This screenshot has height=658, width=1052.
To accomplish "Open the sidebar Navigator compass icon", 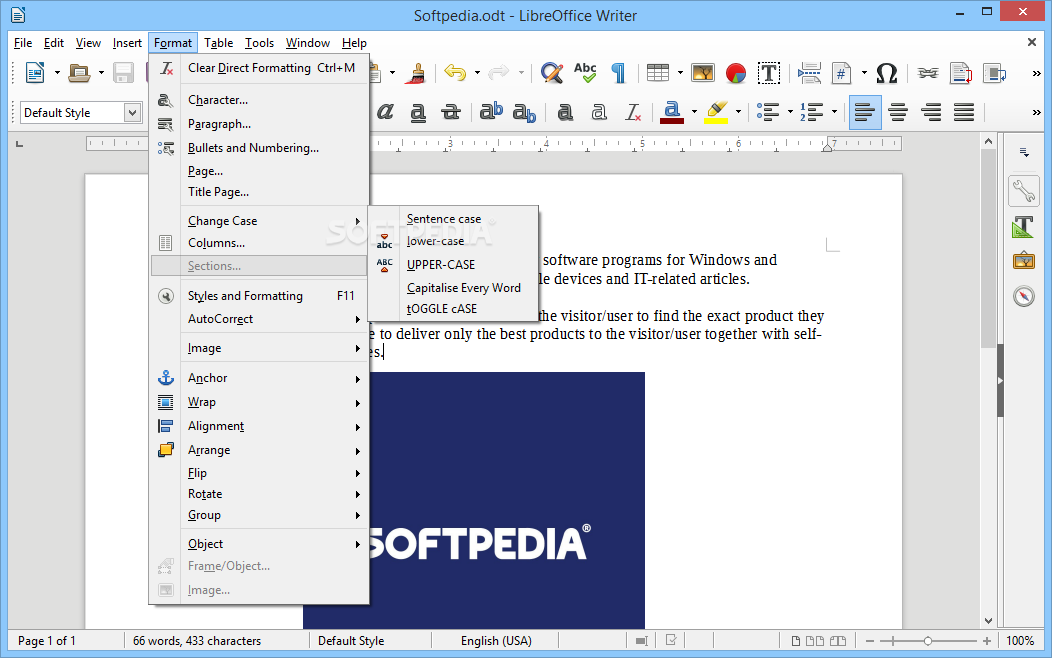I will tap(1024, 296).
